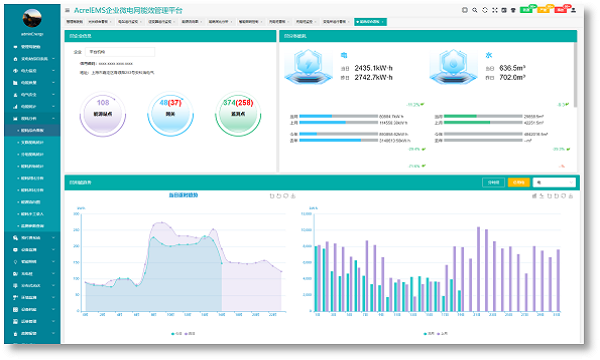
Task: Collapse the sidebar with the hamburger icon
Action: pos(67,10)
